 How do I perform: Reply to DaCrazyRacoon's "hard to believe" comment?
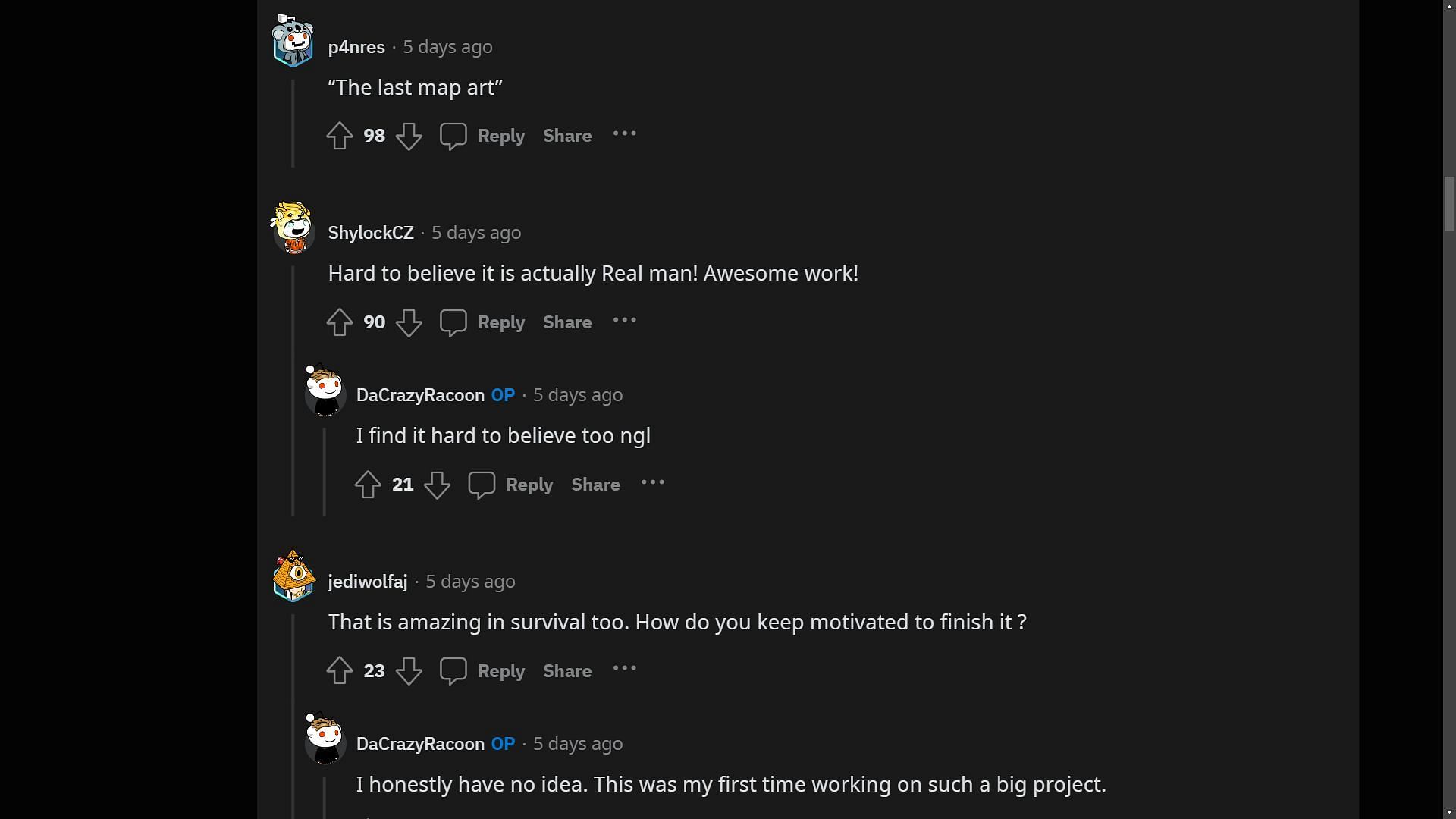(x=510, y=485)
